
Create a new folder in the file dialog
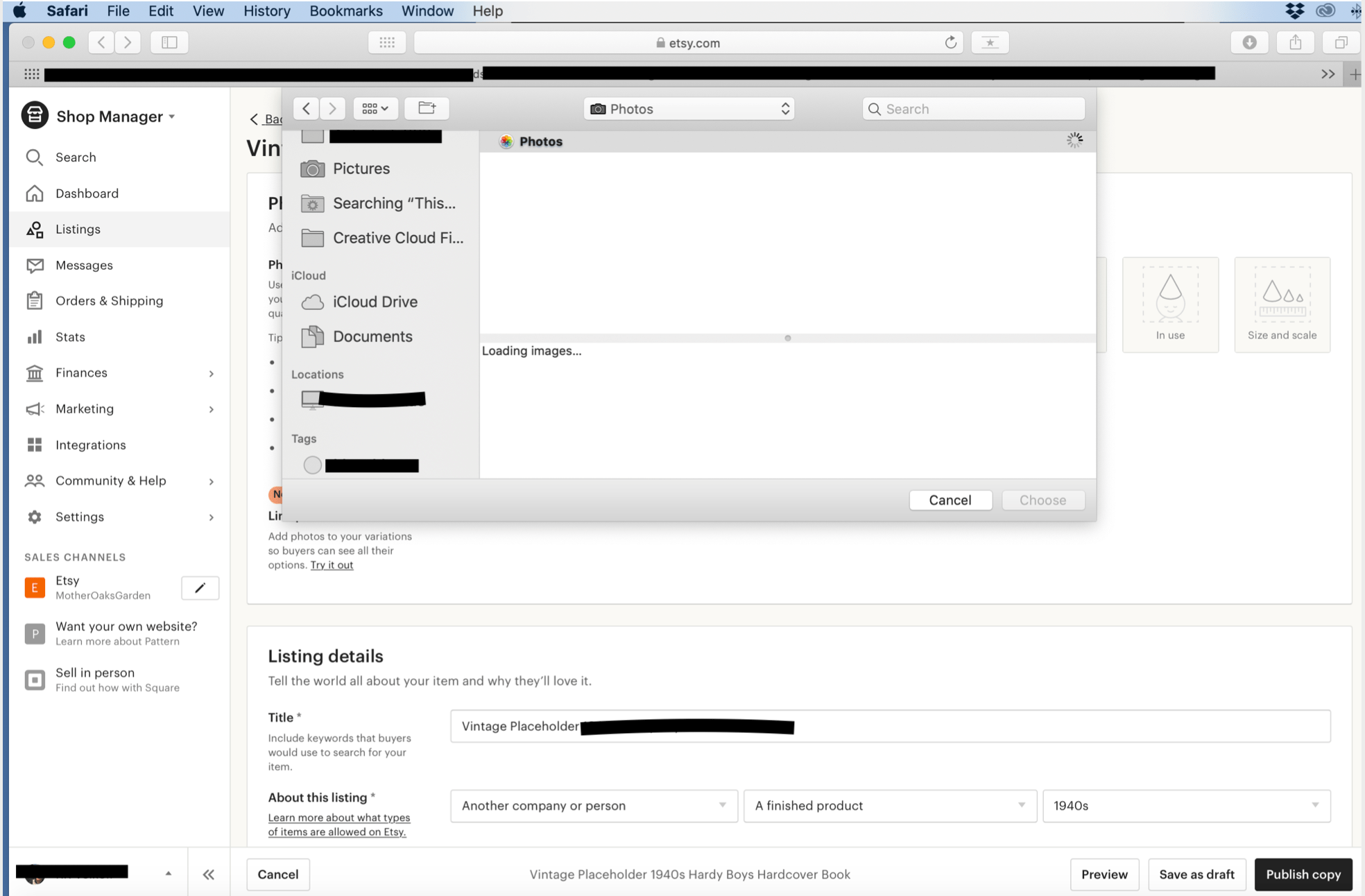tap(426, 108)
